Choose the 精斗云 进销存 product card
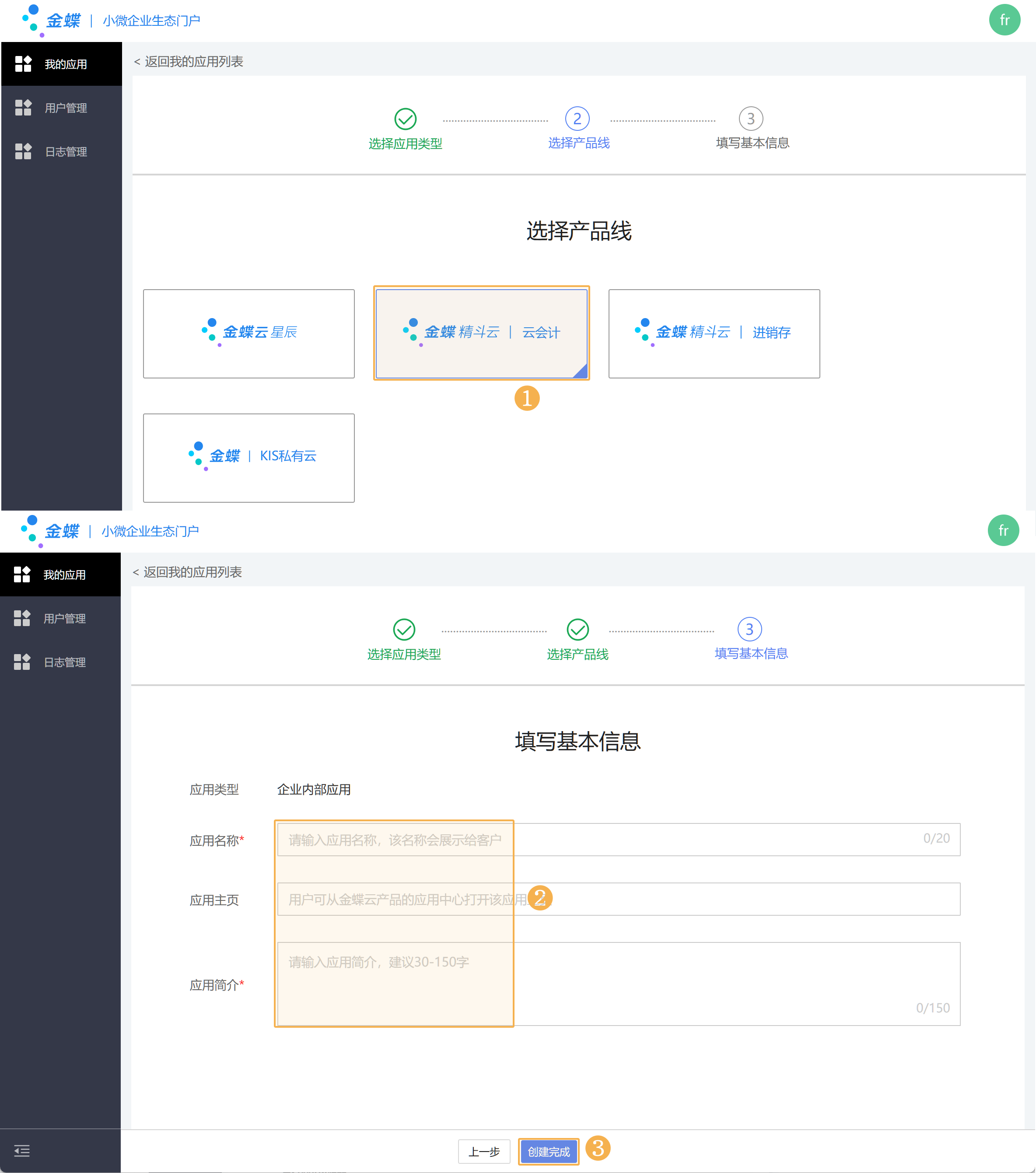1036x1173 pixels. click(714, 333)
